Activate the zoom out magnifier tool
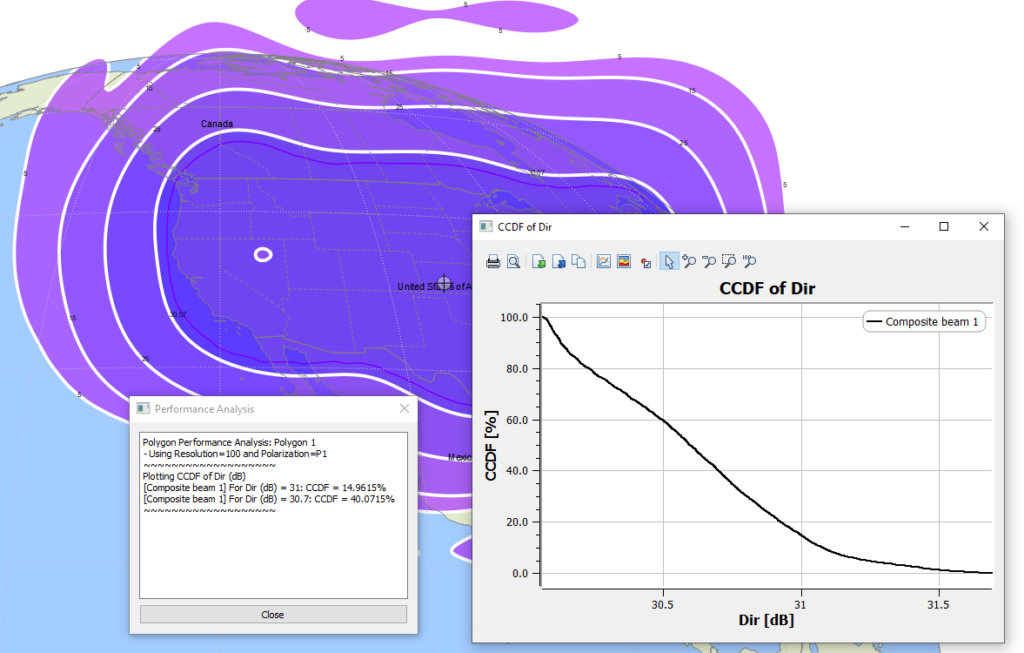 [x=709, y=262]
